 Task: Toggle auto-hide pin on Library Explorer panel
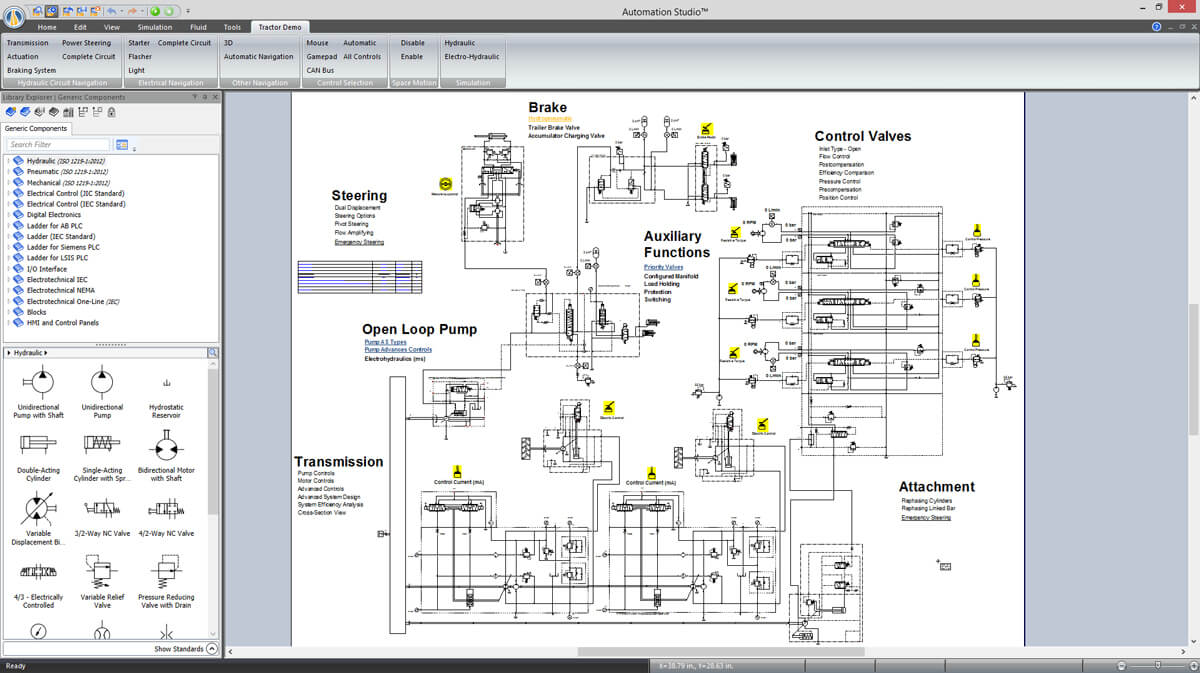[204, 97]
